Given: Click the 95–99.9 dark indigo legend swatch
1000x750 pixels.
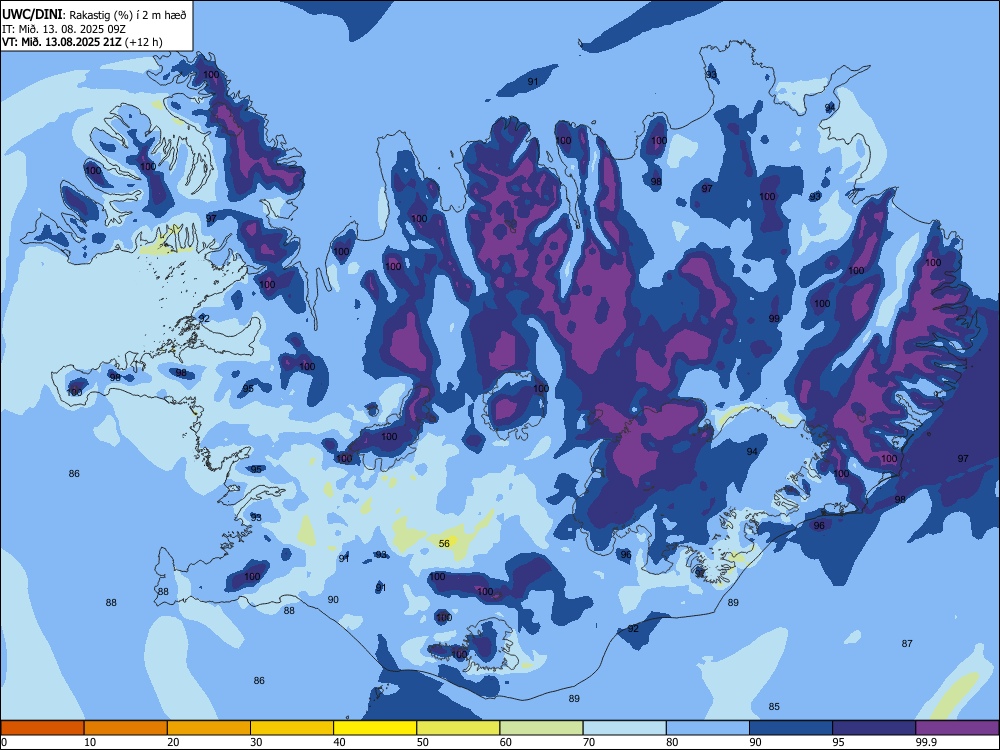Looking at the screenshot, I should (874, 728).
